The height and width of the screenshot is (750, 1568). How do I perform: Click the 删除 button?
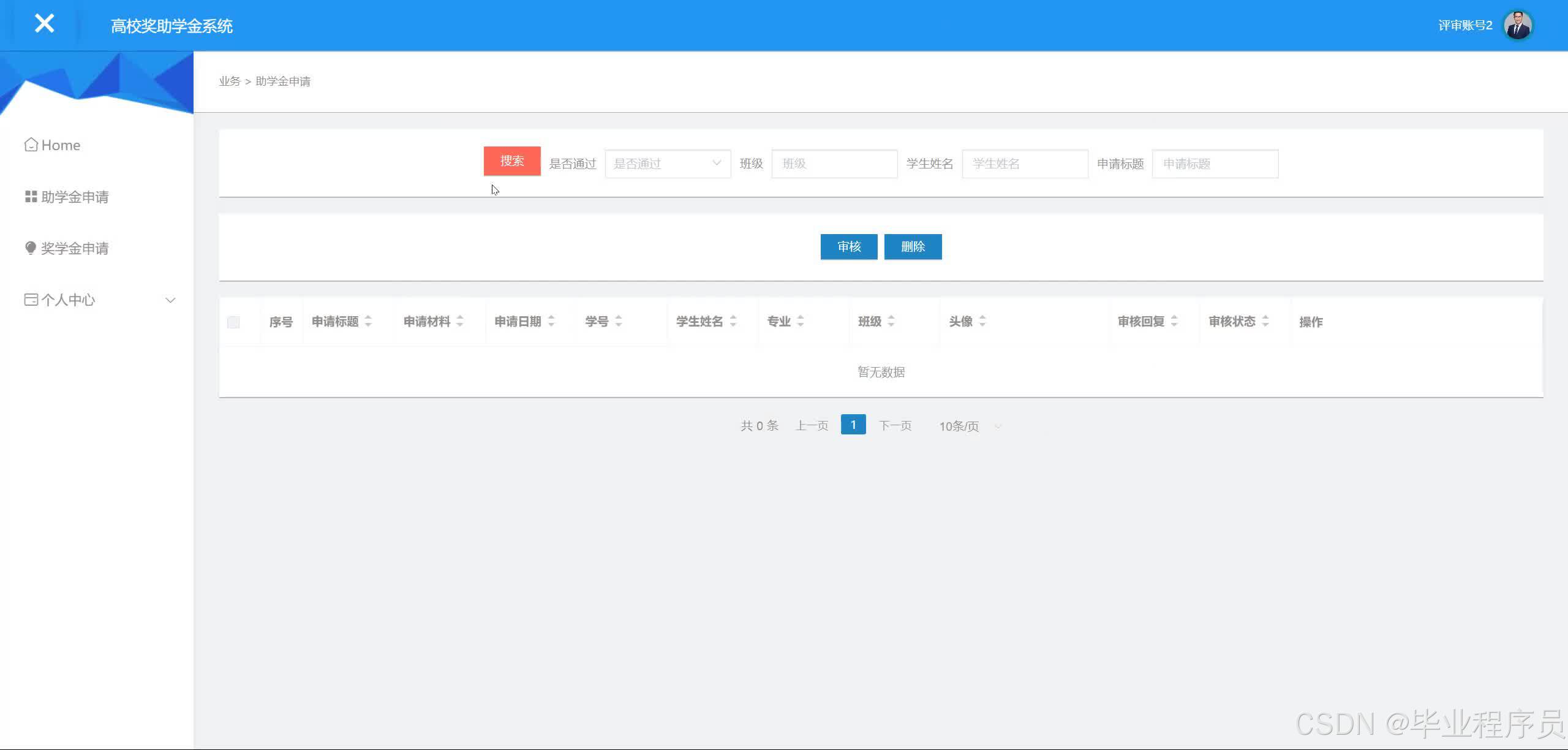913,246
